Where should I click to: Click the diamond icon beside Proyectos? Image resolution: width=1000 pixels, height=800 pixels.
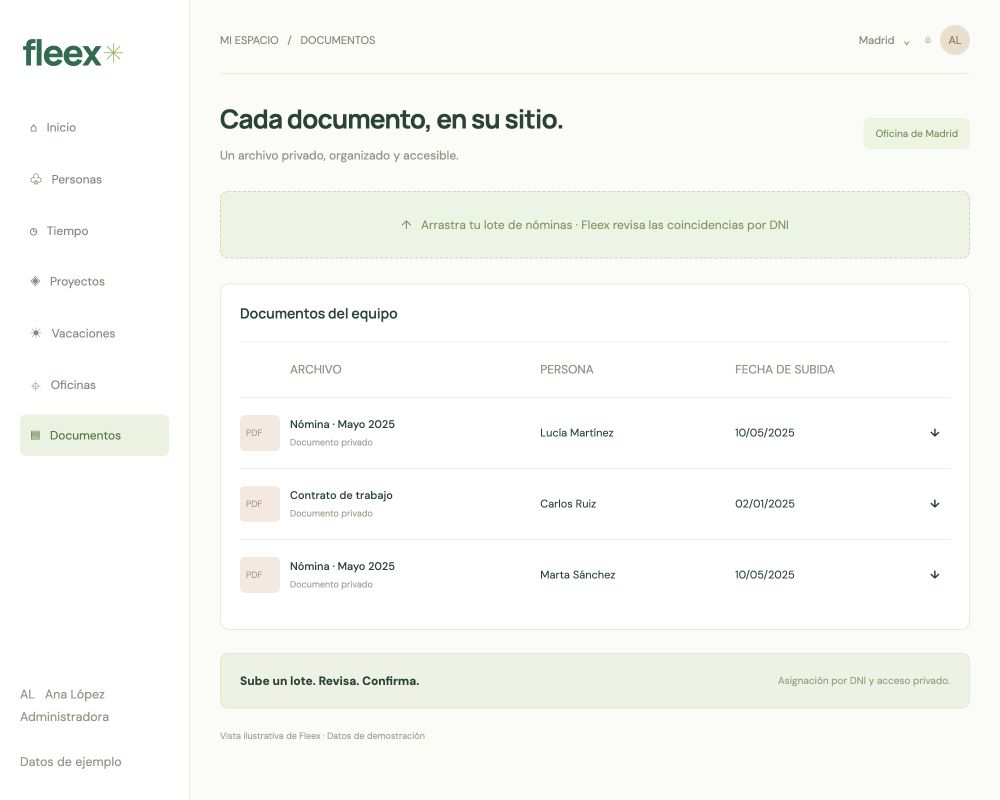35,281
